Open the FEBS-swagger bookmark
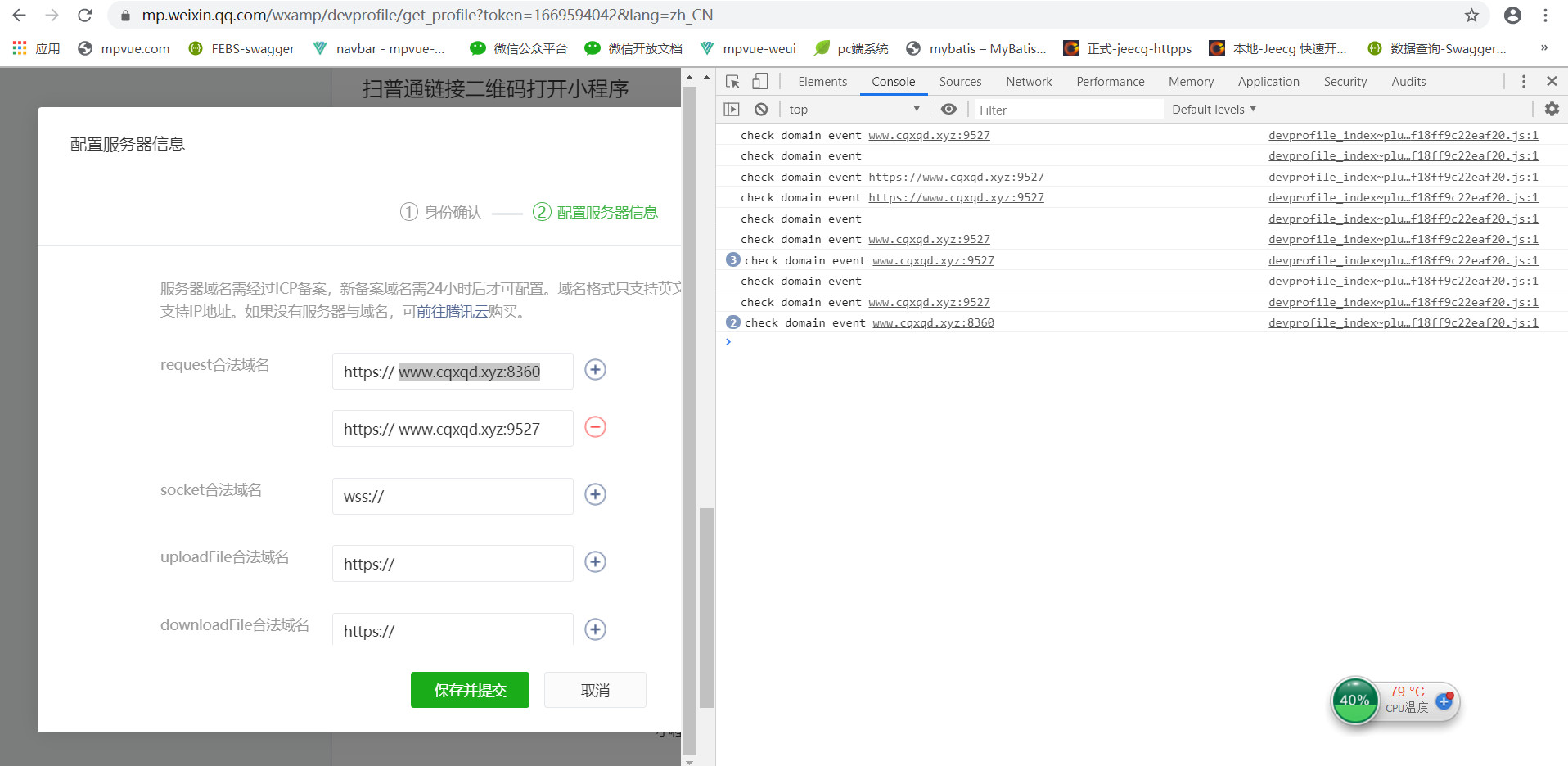1568x766 pixels. pyautogui.click(x=241, y=48)
